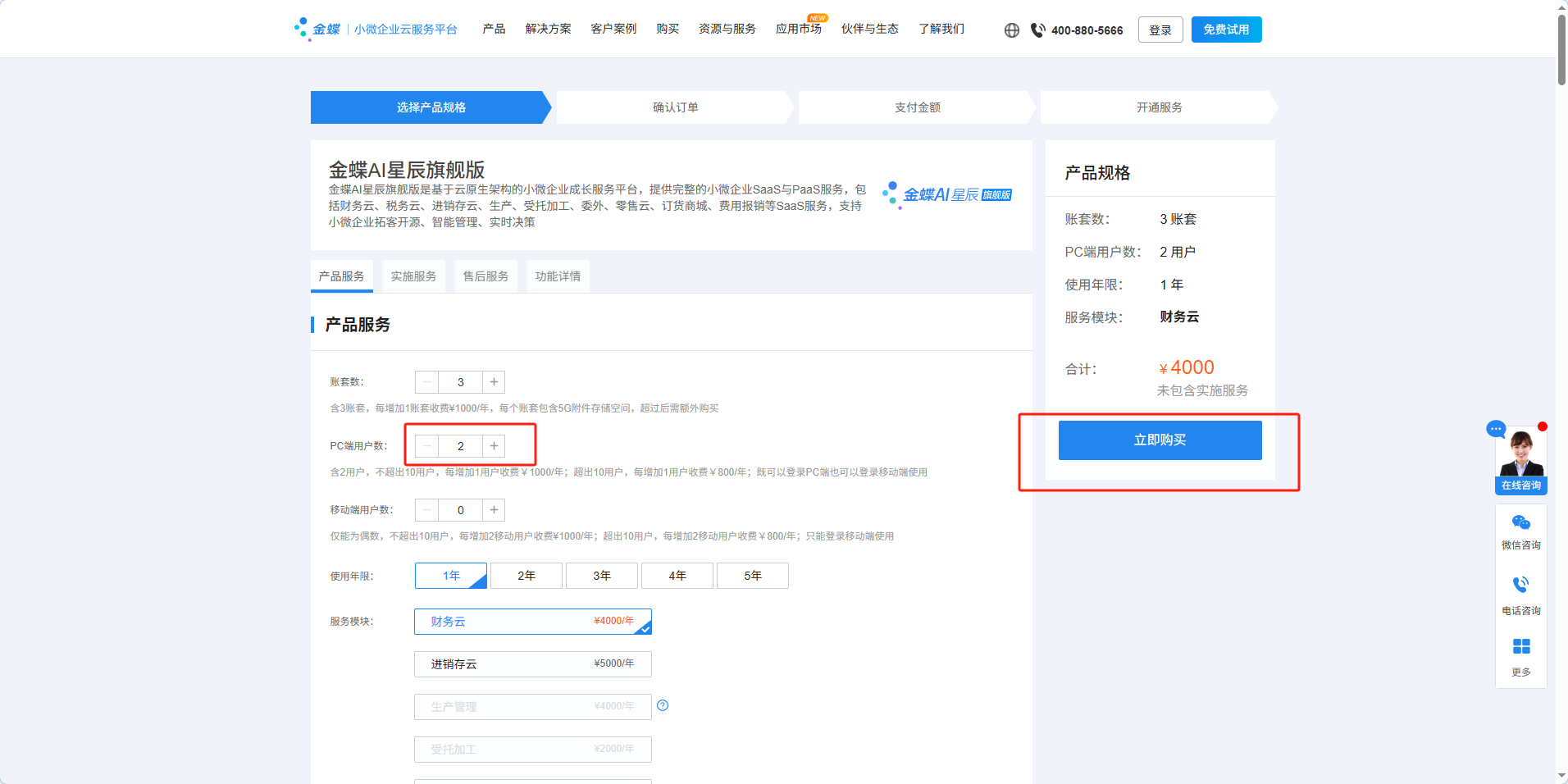Click the phone icon beside 400-880-5666
Viewport: 1568px width, 784px height.
[1037, 30]
